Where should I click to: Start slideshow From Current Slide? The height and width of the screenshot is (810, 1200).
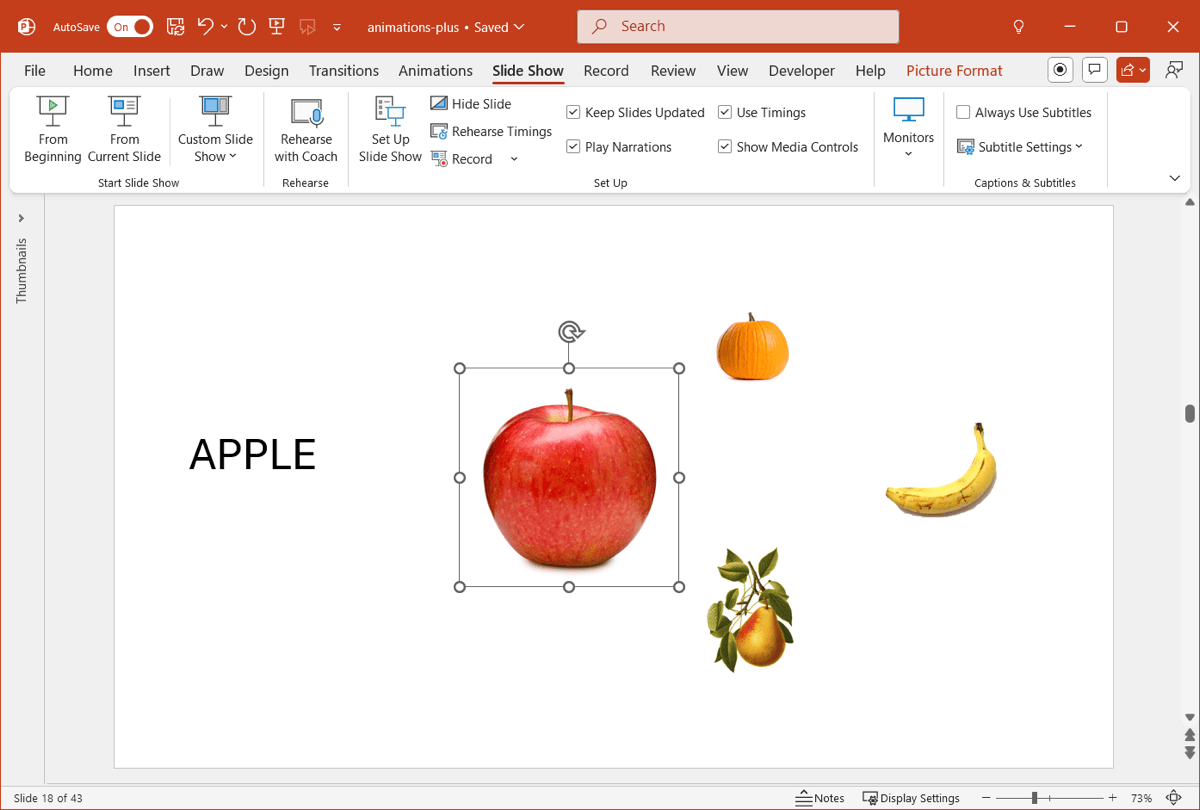tap(124, 129)
